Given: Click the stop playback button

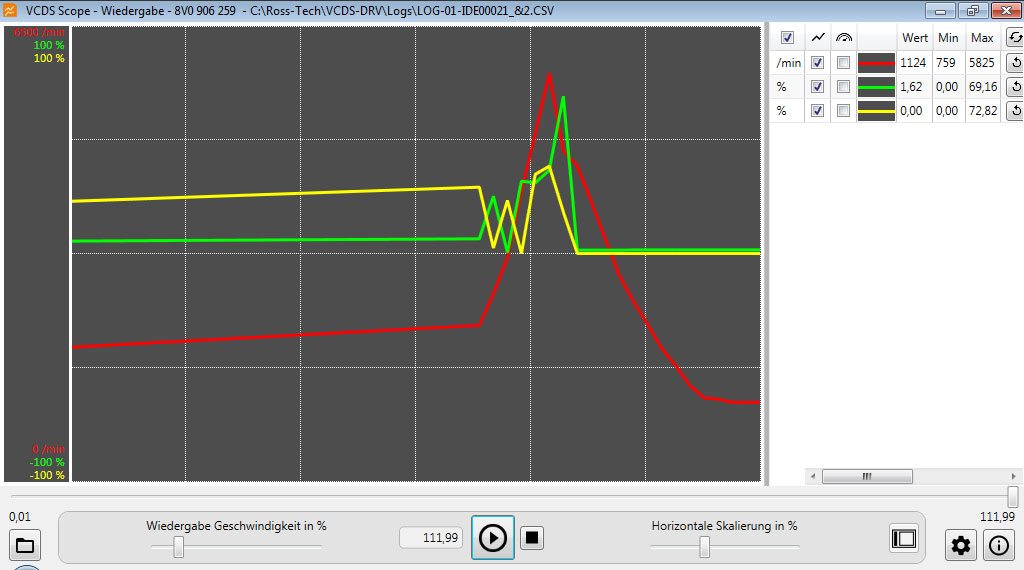Looking at the screenshot, I should coord(532,538).
